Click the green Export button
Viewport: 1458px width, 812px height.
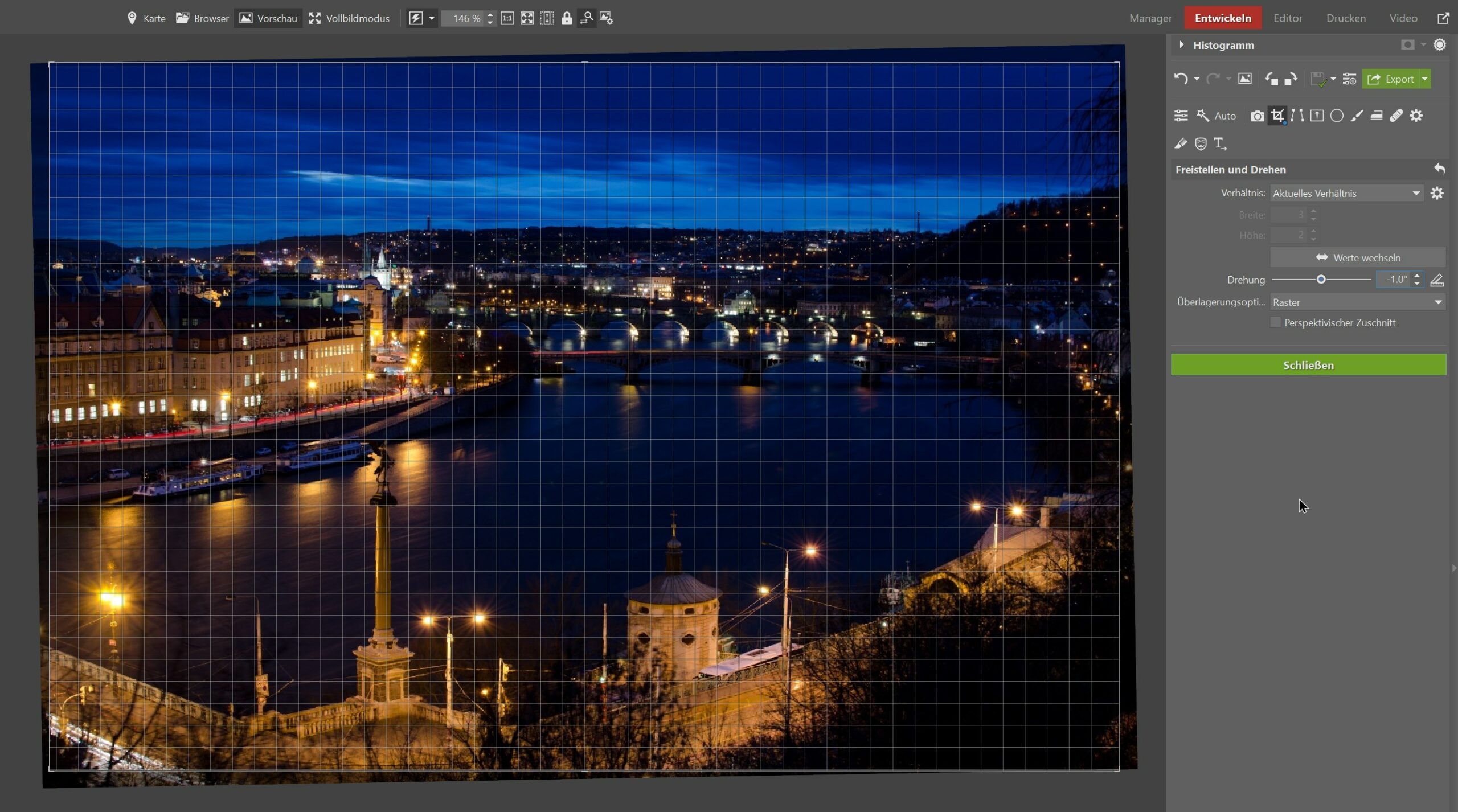pos(1390,79)
